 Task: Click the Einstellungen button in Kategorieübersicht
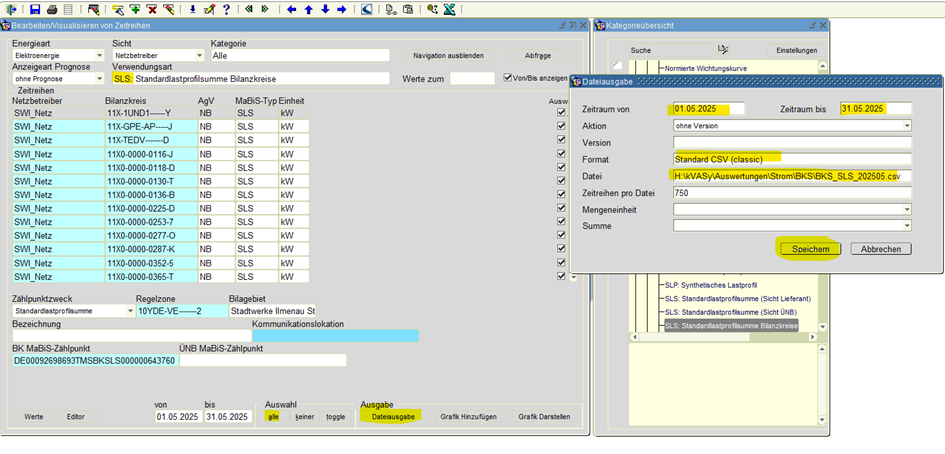tap(797, 50)
